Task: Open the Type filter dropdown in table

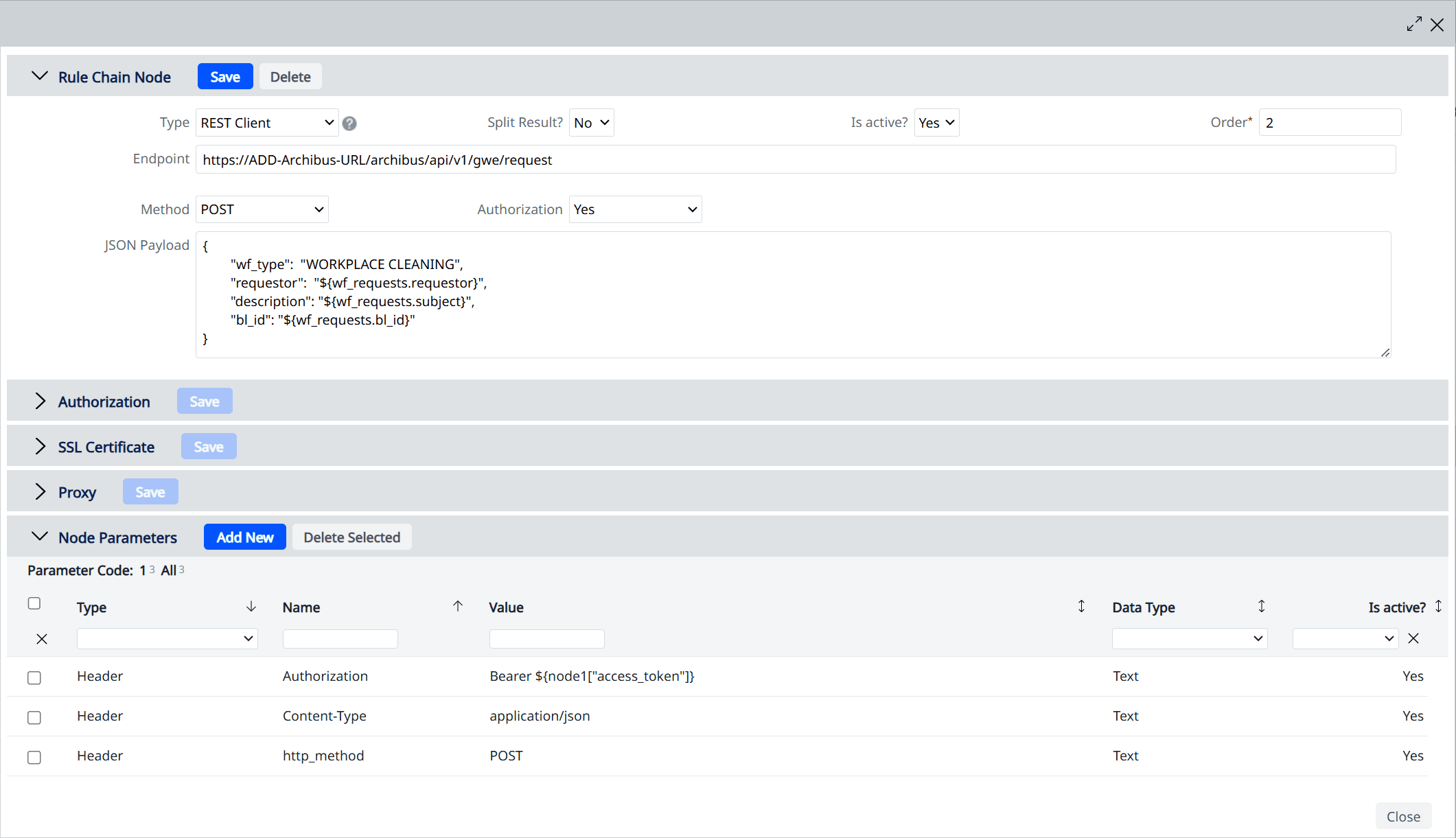Action: [x=167, y=638]
